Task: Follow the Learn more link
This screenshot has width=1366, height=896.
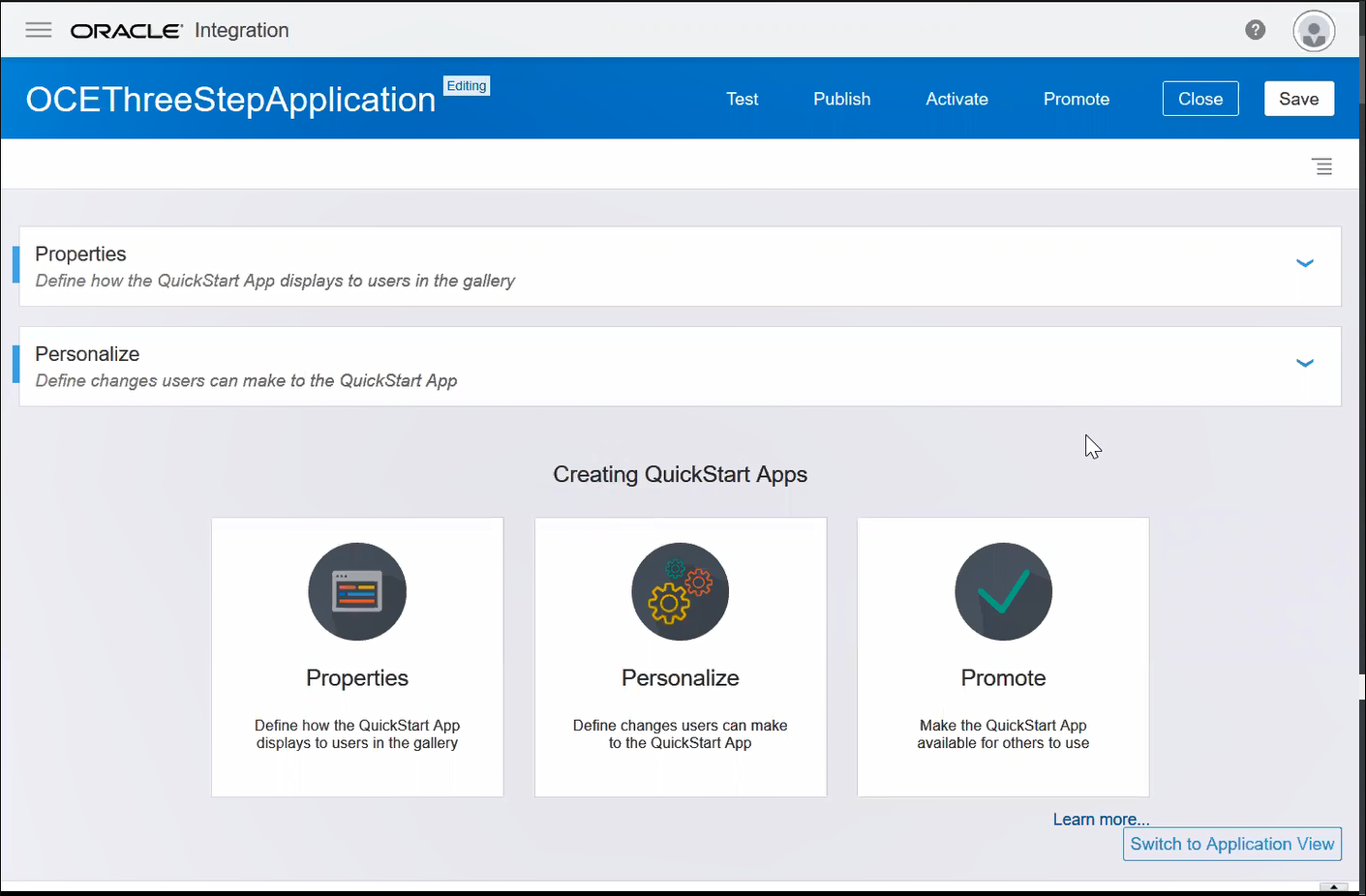Action: pos(1102,820)
